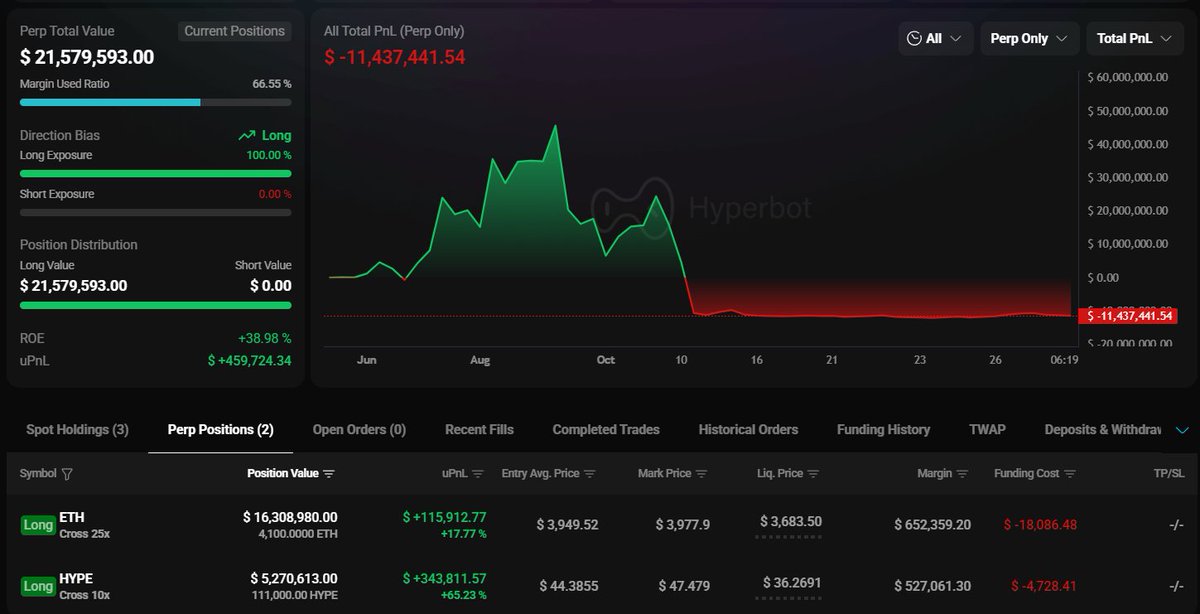Click the Short Value $ 0.00
1200x614 pixels.
tap(271, 285)
